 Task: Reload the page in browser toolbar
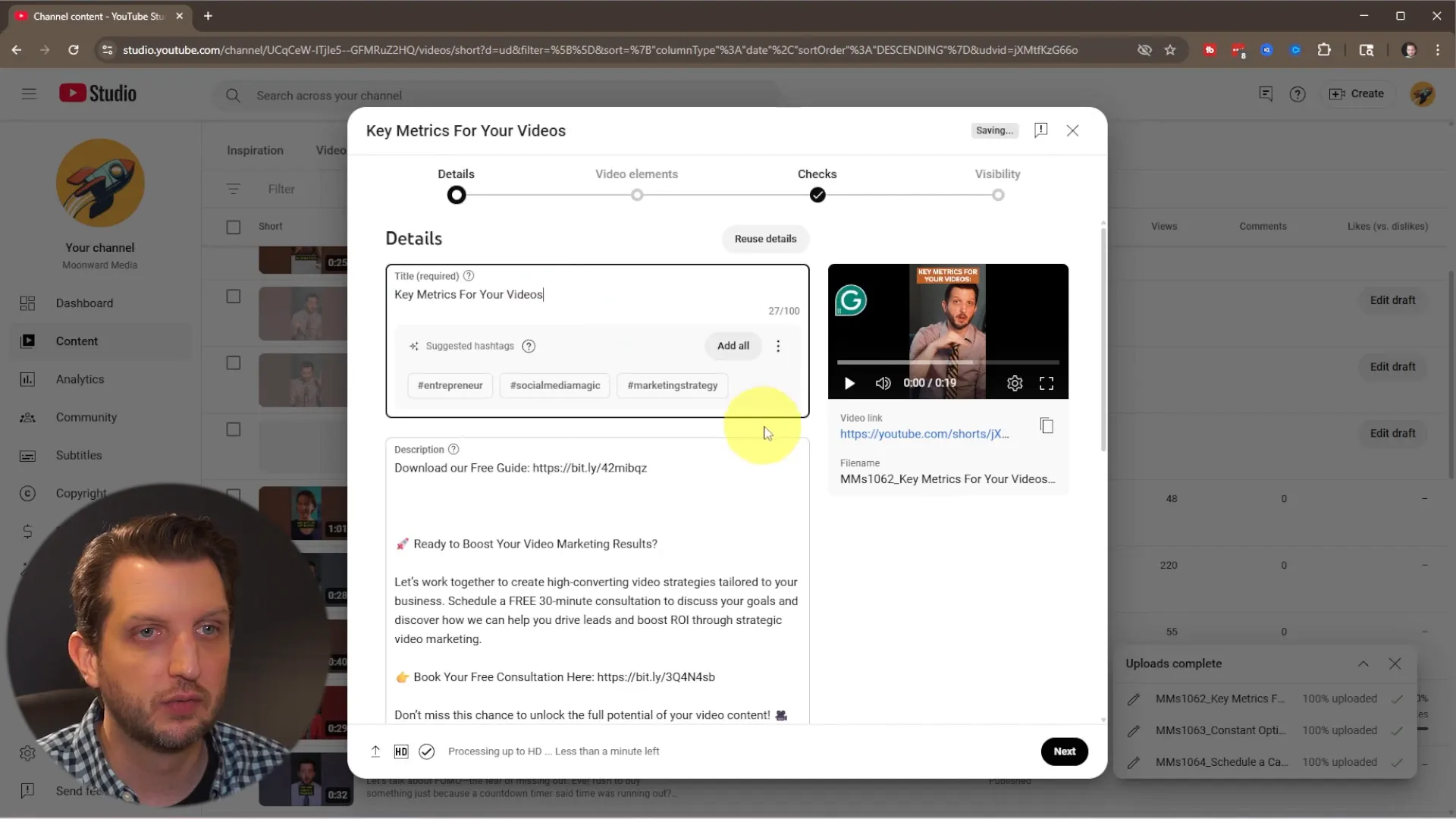[x=74, y=50]
